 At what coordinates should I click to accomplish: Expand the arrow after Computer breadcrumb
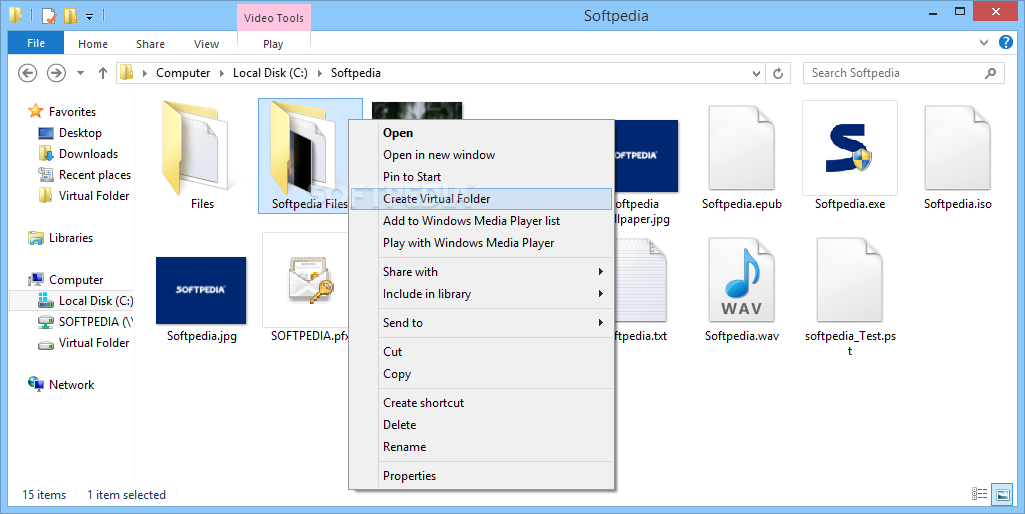[222, 73]
